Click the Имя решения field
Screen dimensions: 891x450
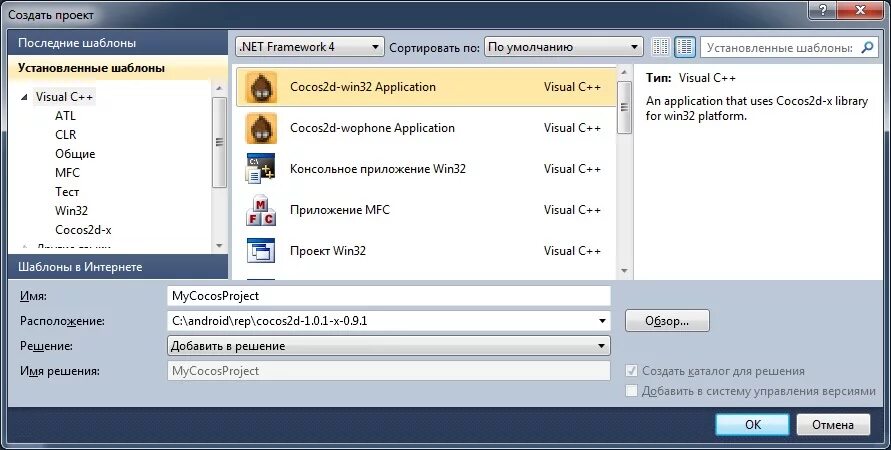[x=389, y=371]
